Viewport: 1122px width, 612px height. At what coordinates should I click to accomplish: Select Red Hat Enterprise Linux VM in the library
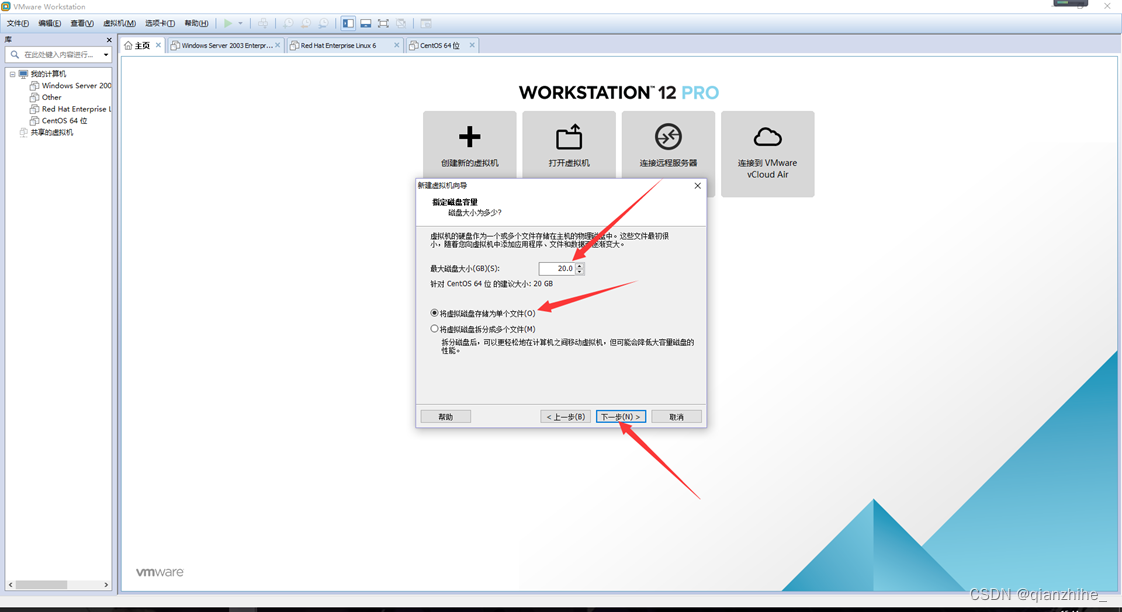77,109
